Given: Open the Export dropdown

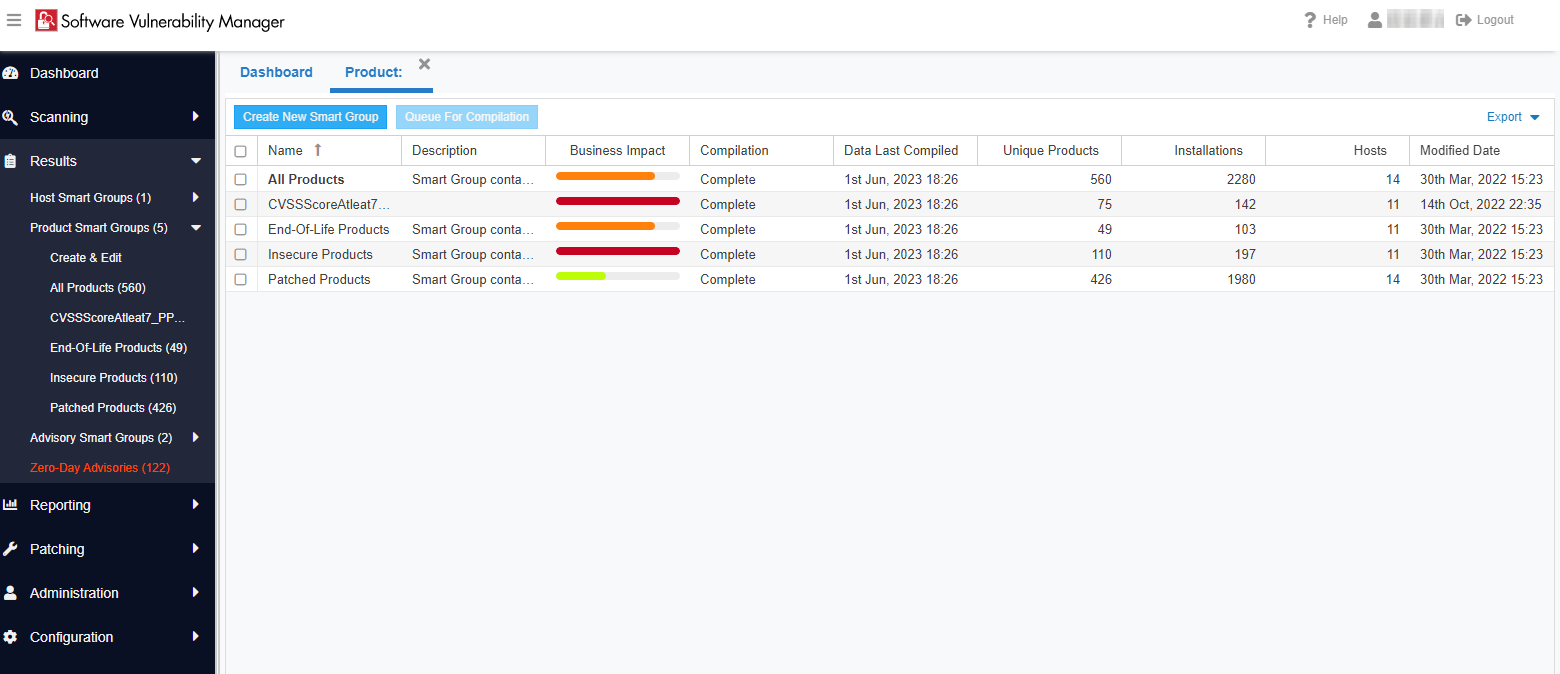Looking at the screenshot, I should point(1513,117).
